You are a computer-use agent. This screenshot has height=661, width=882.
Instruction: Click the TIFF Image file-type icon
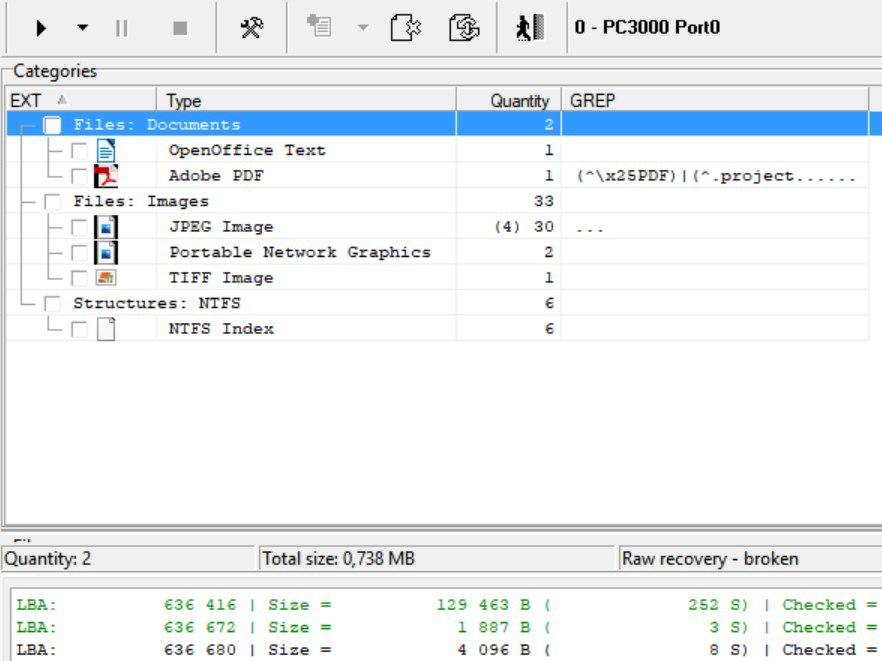point(106,278)
